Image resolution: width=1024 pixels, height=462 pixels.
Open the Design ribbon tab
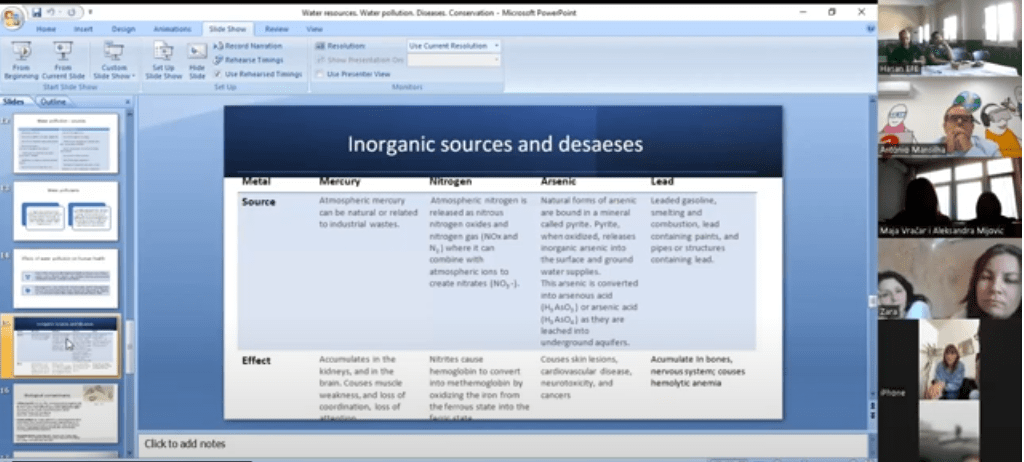(123, 29)
